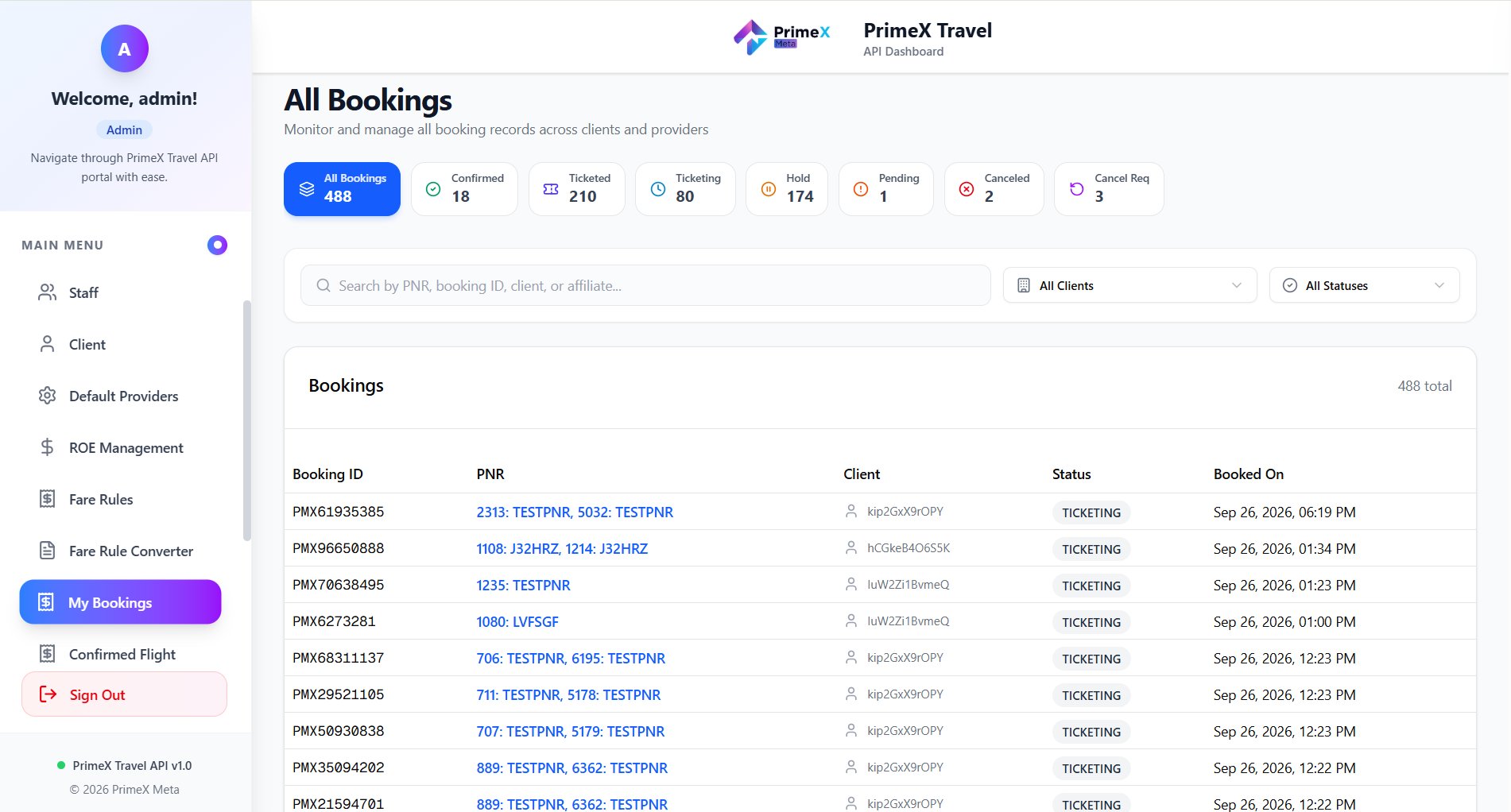Open ROE Management

[125, 447]
